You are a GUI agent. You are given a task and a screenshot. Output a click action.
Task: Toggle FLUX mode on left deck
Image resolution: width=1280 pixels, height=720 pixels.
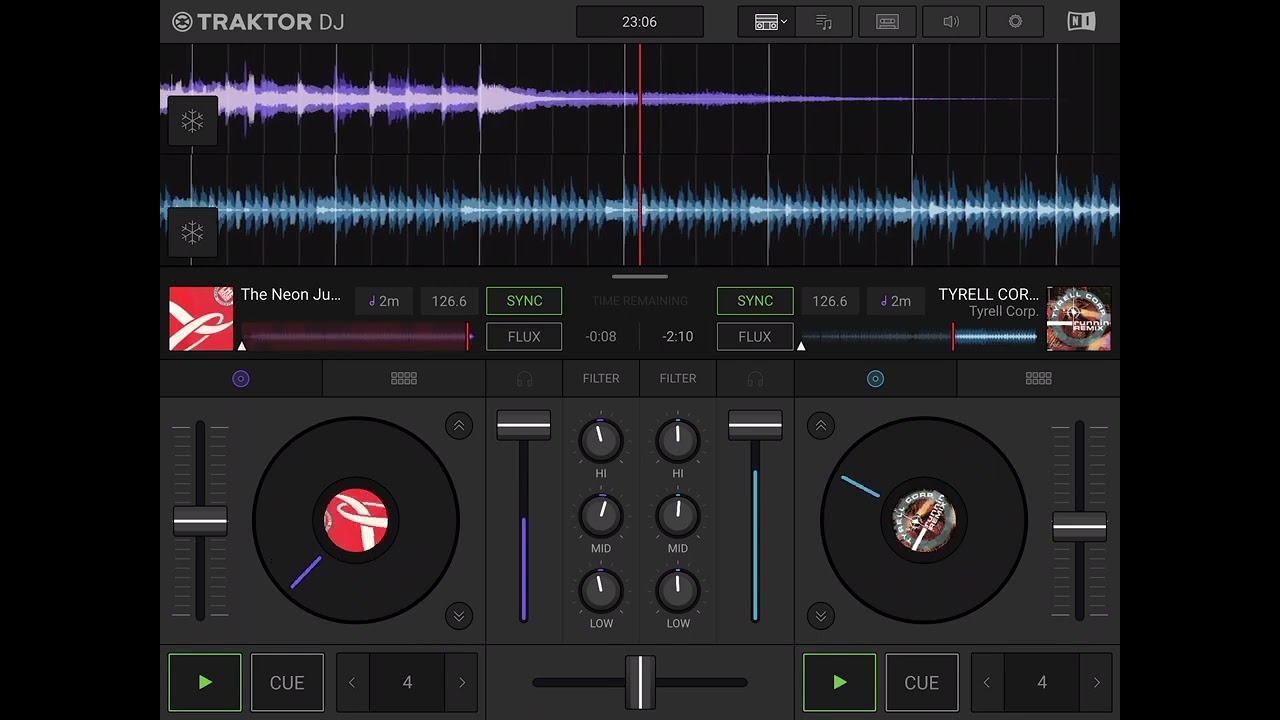click(x=524, y=337)
